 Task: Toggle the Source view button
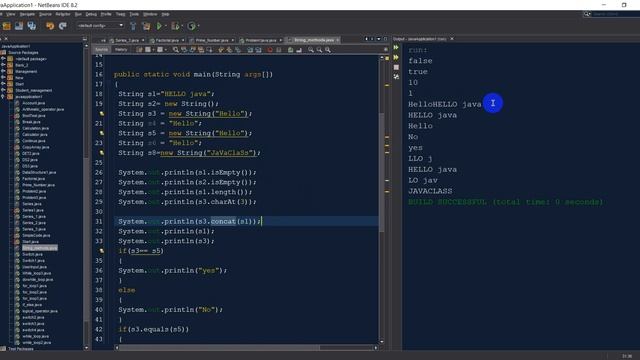pyautogui.click(x=101, y=50)
